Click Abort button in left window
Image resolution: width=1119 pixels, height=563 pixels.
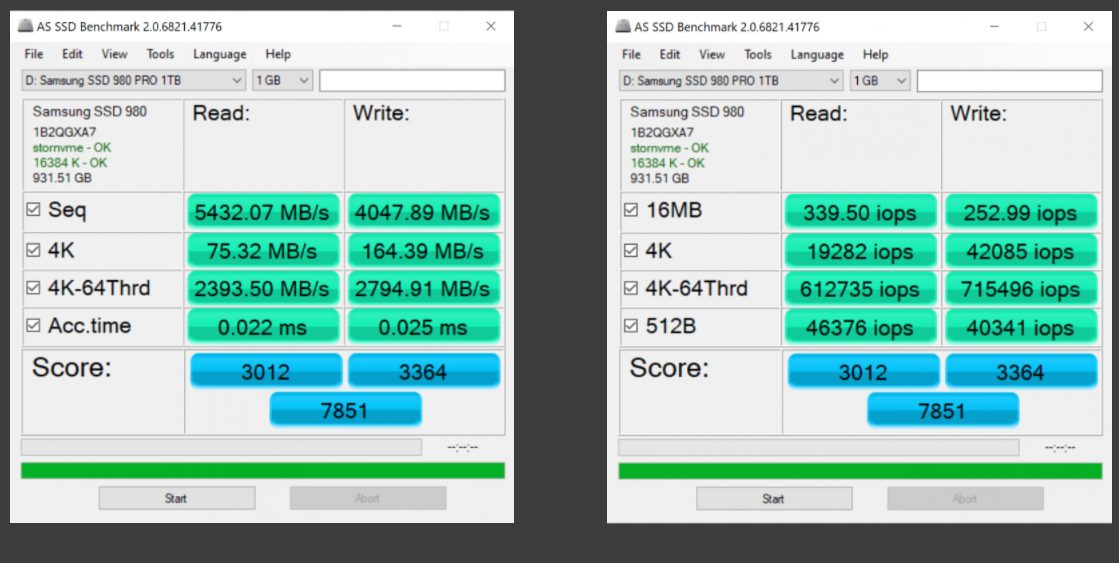368,498
